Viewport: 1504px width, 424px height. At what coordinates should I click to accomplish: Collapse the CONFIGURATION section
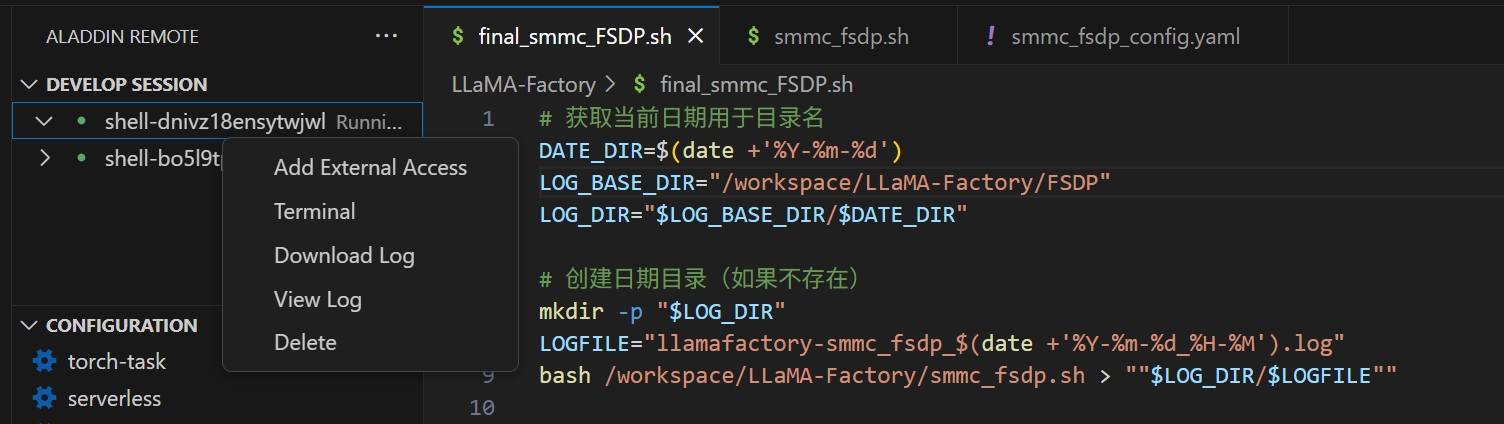(29, 326)
